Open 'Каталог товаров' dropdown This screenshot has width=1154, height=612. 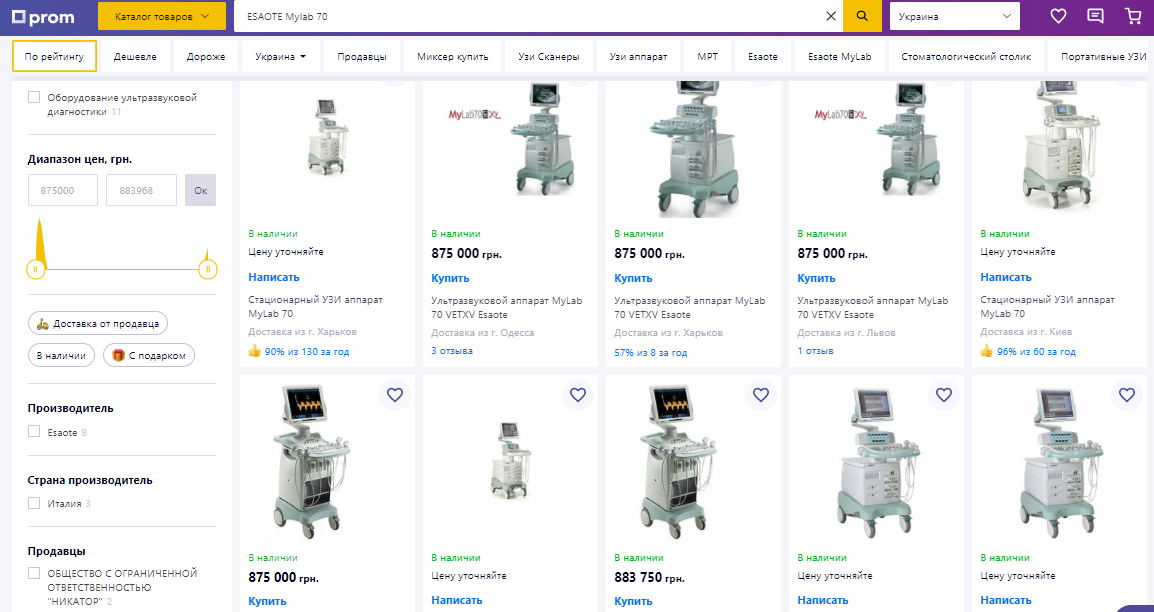(161, 16)
